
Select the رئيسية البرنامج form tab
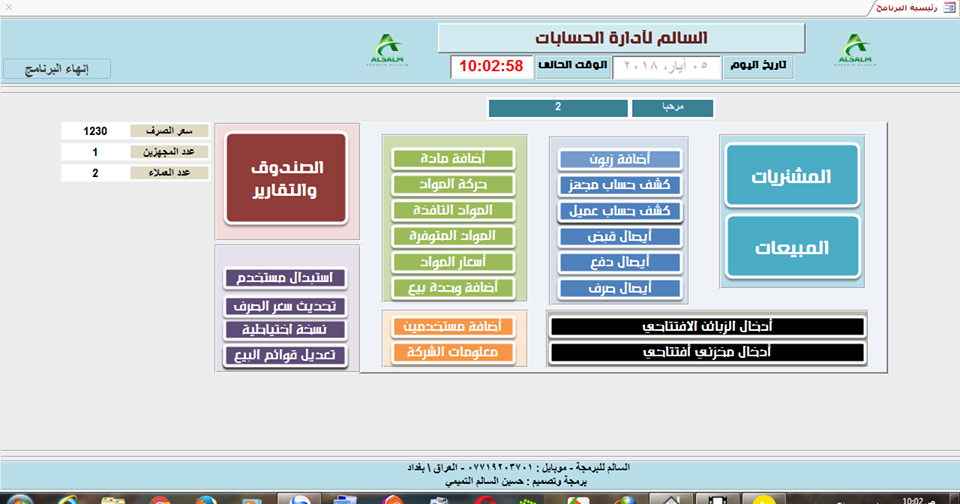914,7
